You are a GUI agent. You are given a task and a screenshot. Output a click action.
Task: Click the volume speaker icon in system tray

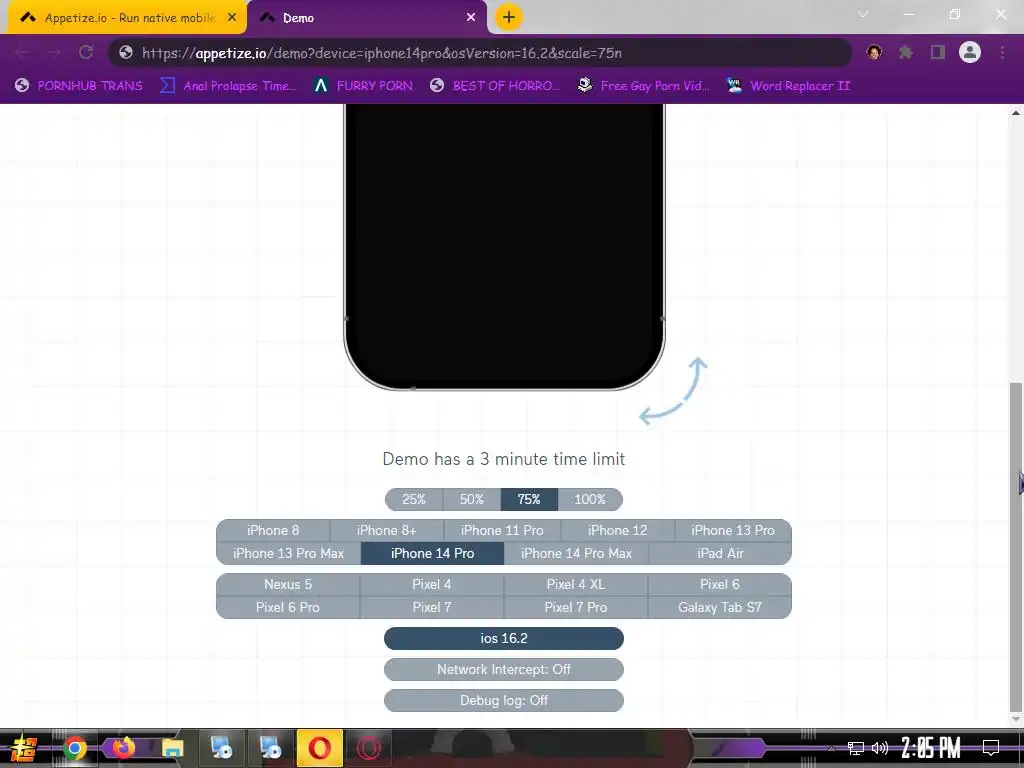[880, 748]
